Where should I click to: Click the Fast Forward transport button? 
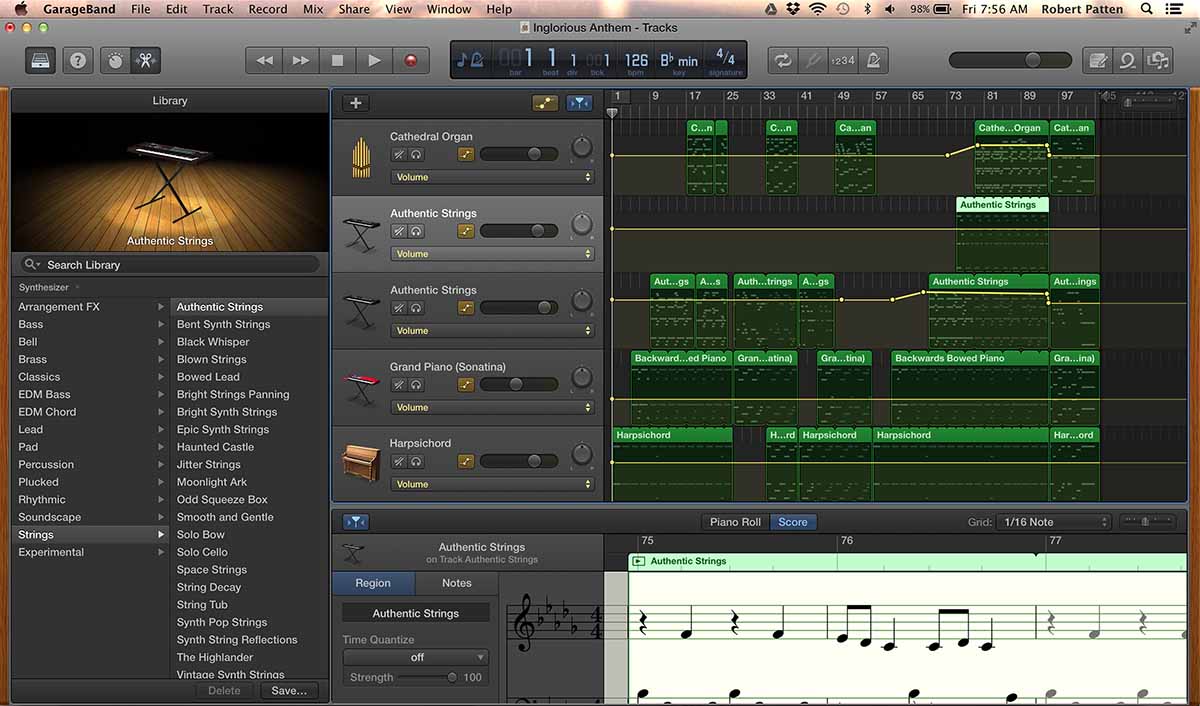tap(300, 60)
